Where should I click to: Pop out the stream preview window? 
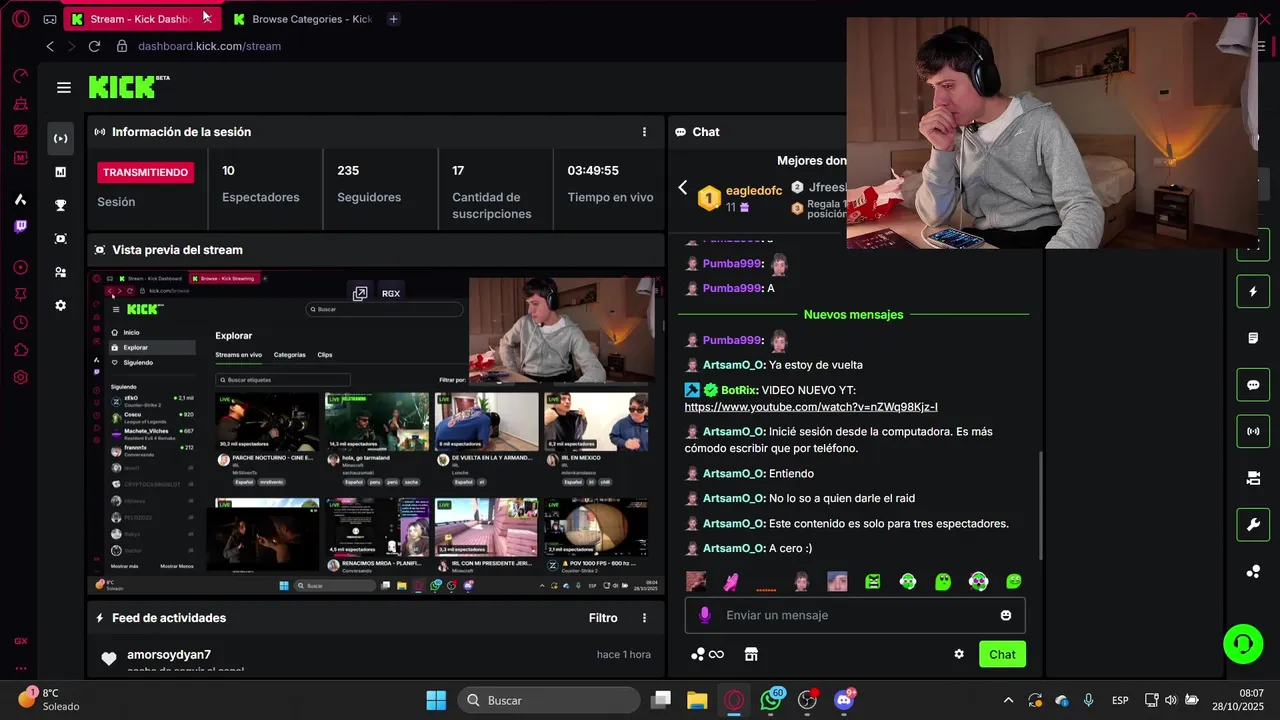(x=360, y=293)
